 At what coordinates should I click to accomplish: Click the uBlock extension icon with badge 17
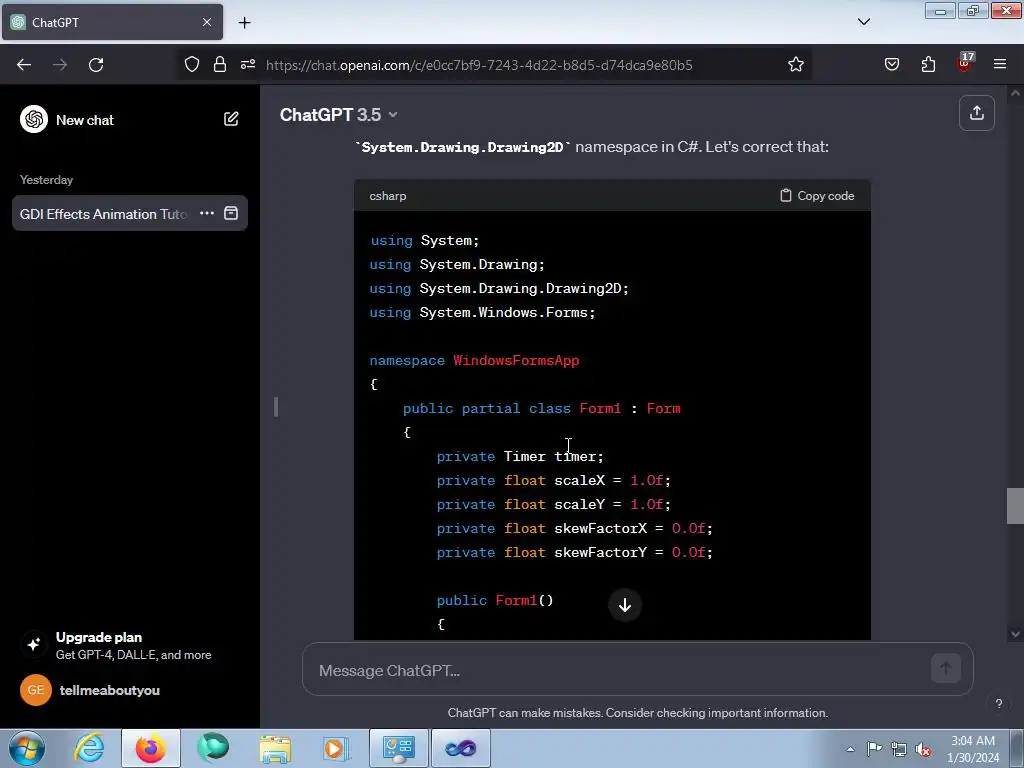pyautogui.click(x=965, y=63)
